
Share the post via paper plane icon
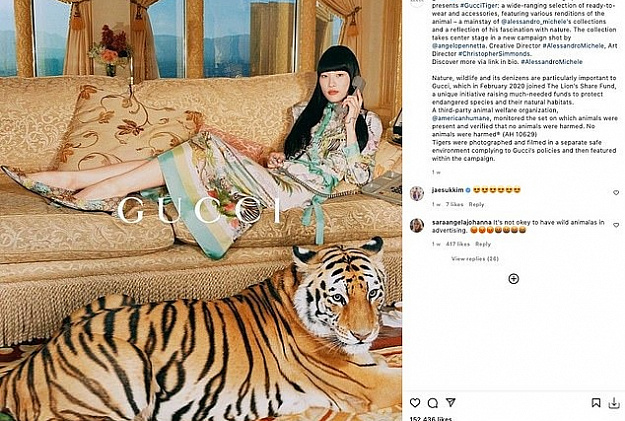point(451,402)
